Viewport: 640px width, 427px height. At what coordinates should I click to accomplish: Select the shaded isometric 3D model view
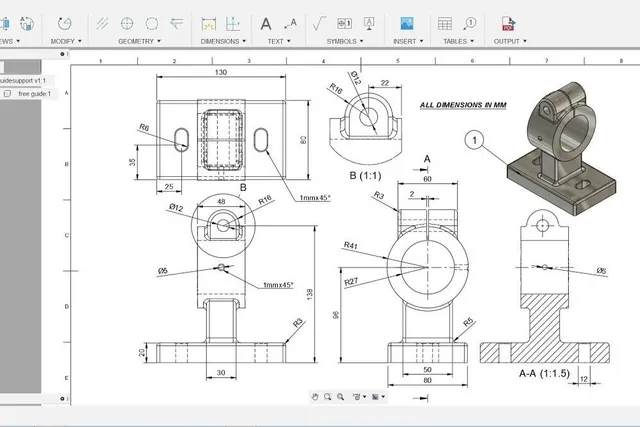561,149
